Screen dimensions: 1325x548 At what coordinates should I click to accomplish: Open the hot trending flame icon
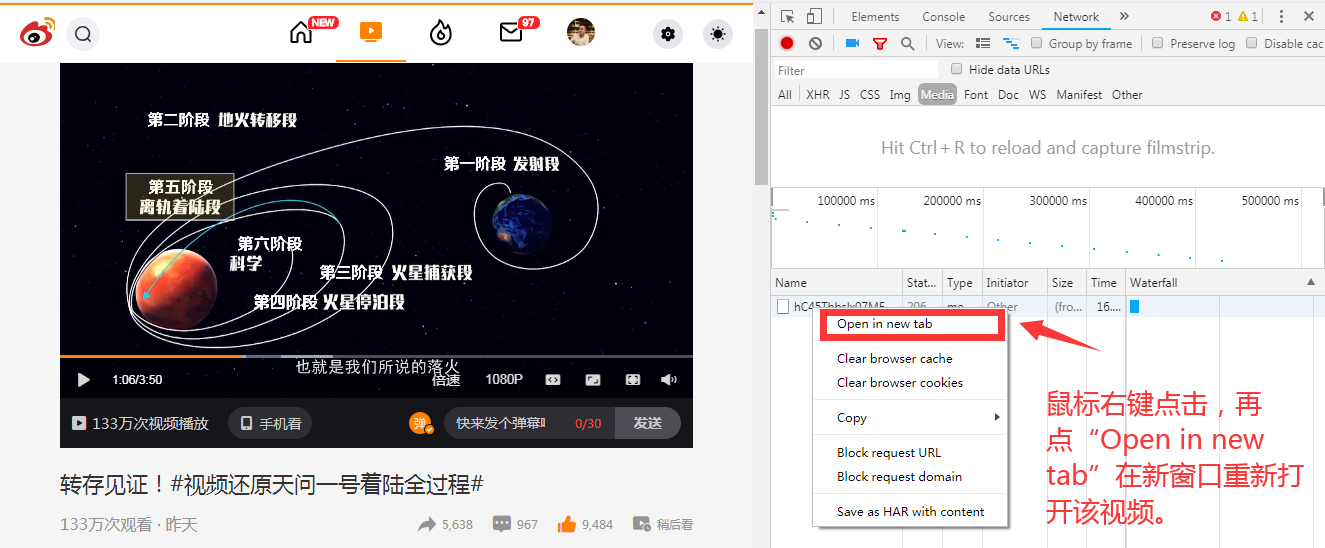[441, 33]
